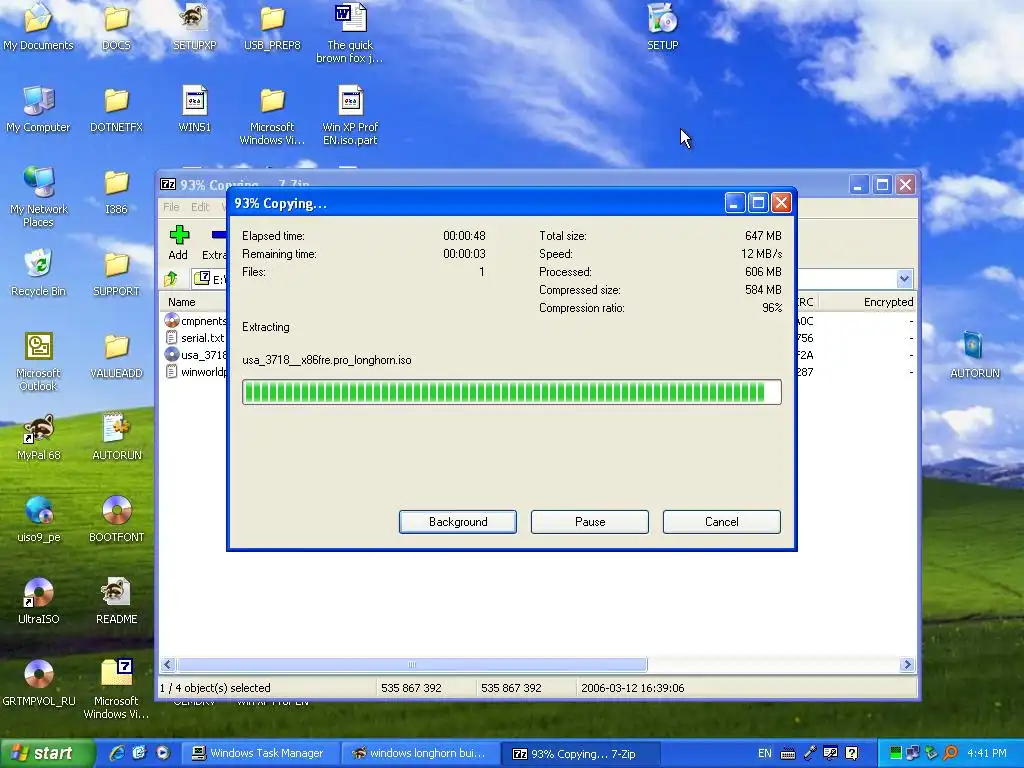Viewport: 1024px width, 768px height.
Task: Open My Computer icon
Action: click(38, 108)
